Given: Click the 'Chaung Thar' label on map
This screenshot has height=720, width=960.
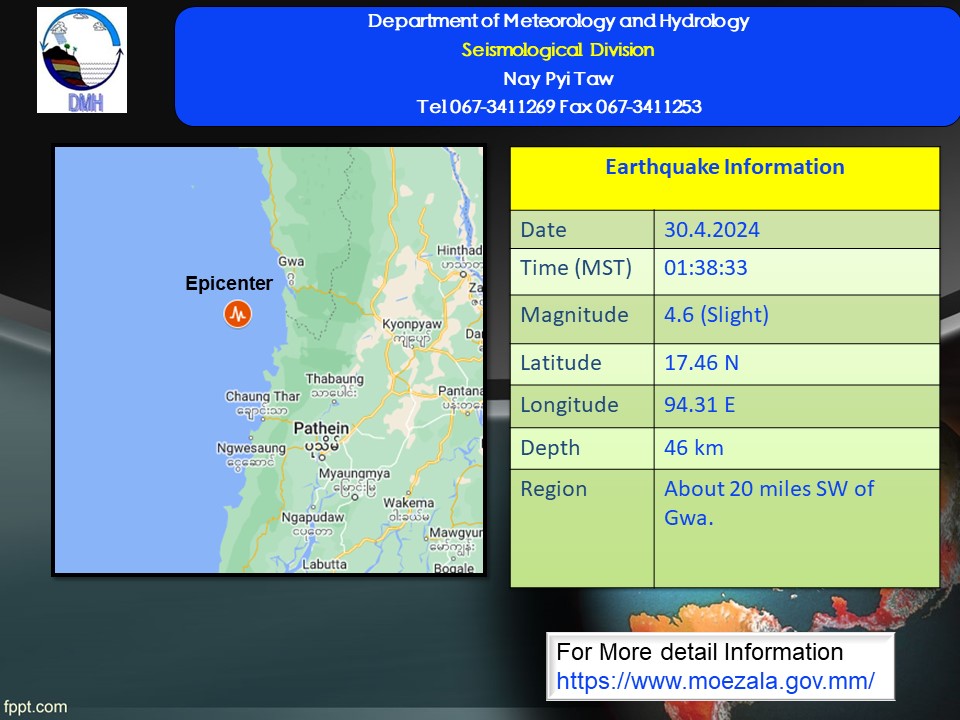Looking at the screenshot, I should click(x=263, y=396).
